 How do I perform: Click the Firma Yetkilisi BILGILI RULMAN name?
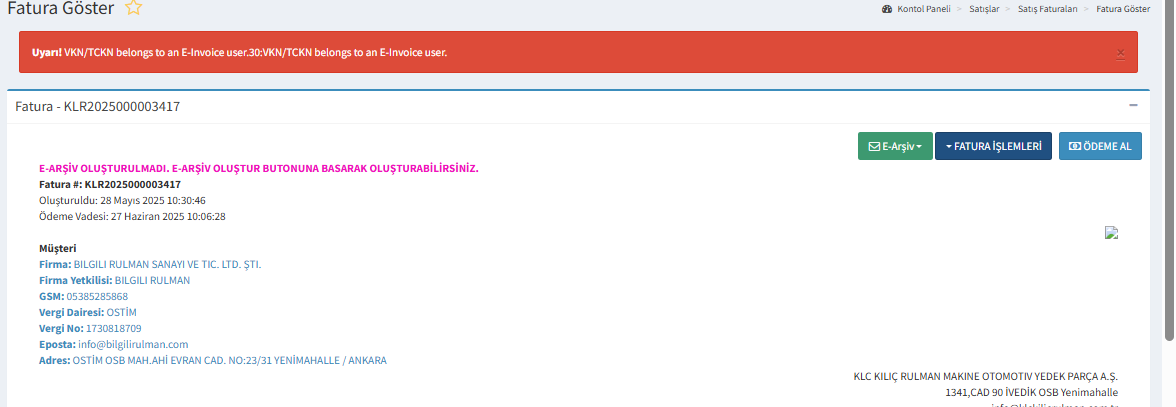pyautogui.click(x=152, y=280)
